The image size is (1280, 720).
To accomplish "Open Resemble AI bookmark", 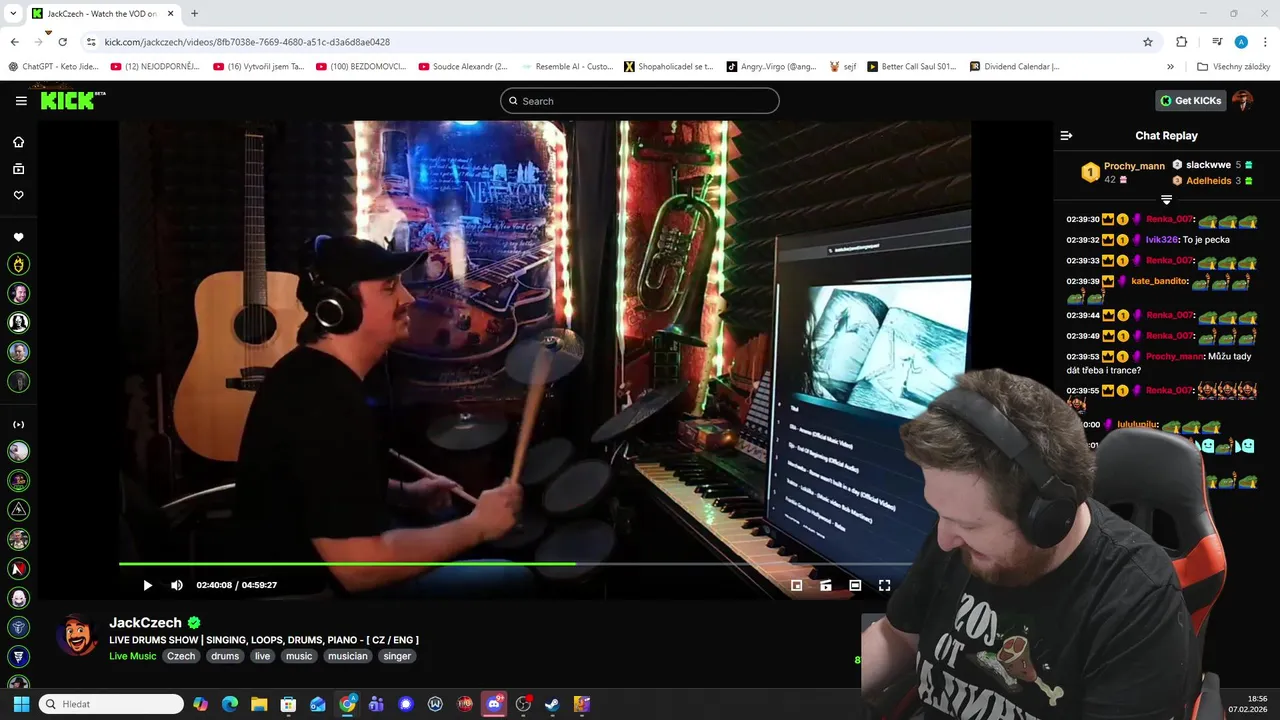I will tap(566, 67).
